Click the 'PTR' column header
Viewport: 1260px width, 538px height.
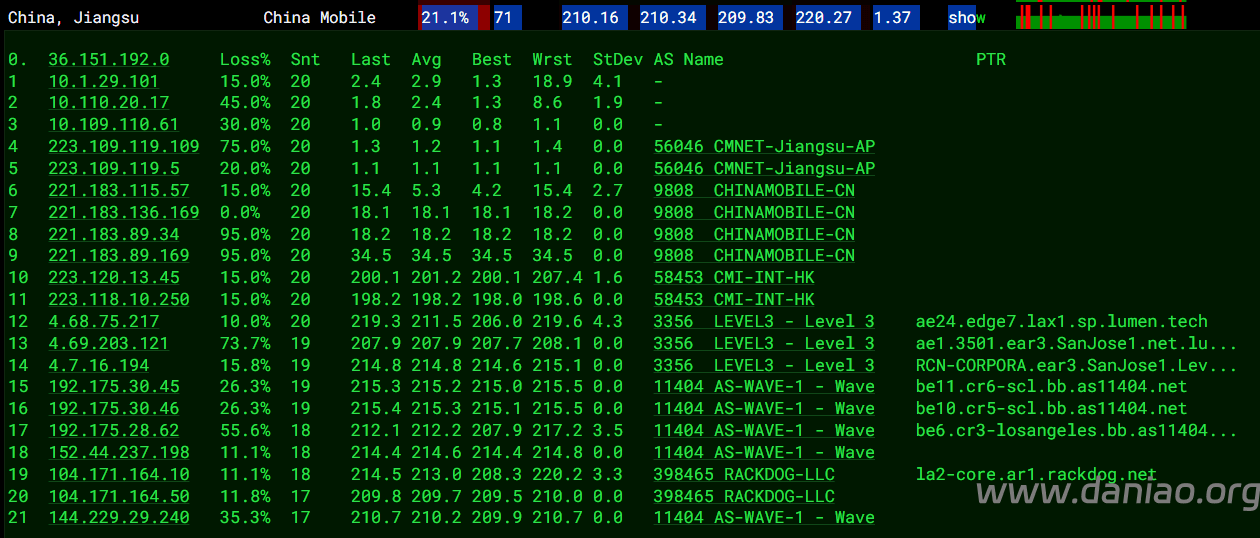click(x=991, y=60)
